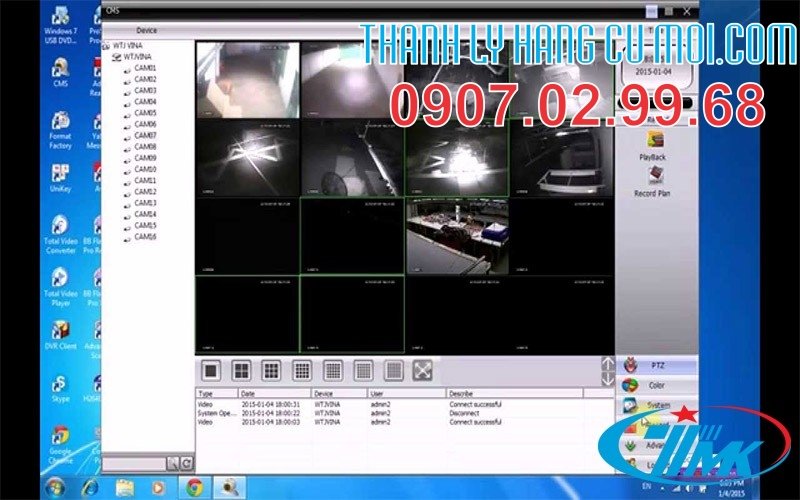
Task: Select CAM11 in device tree
Action: (145, 180)
